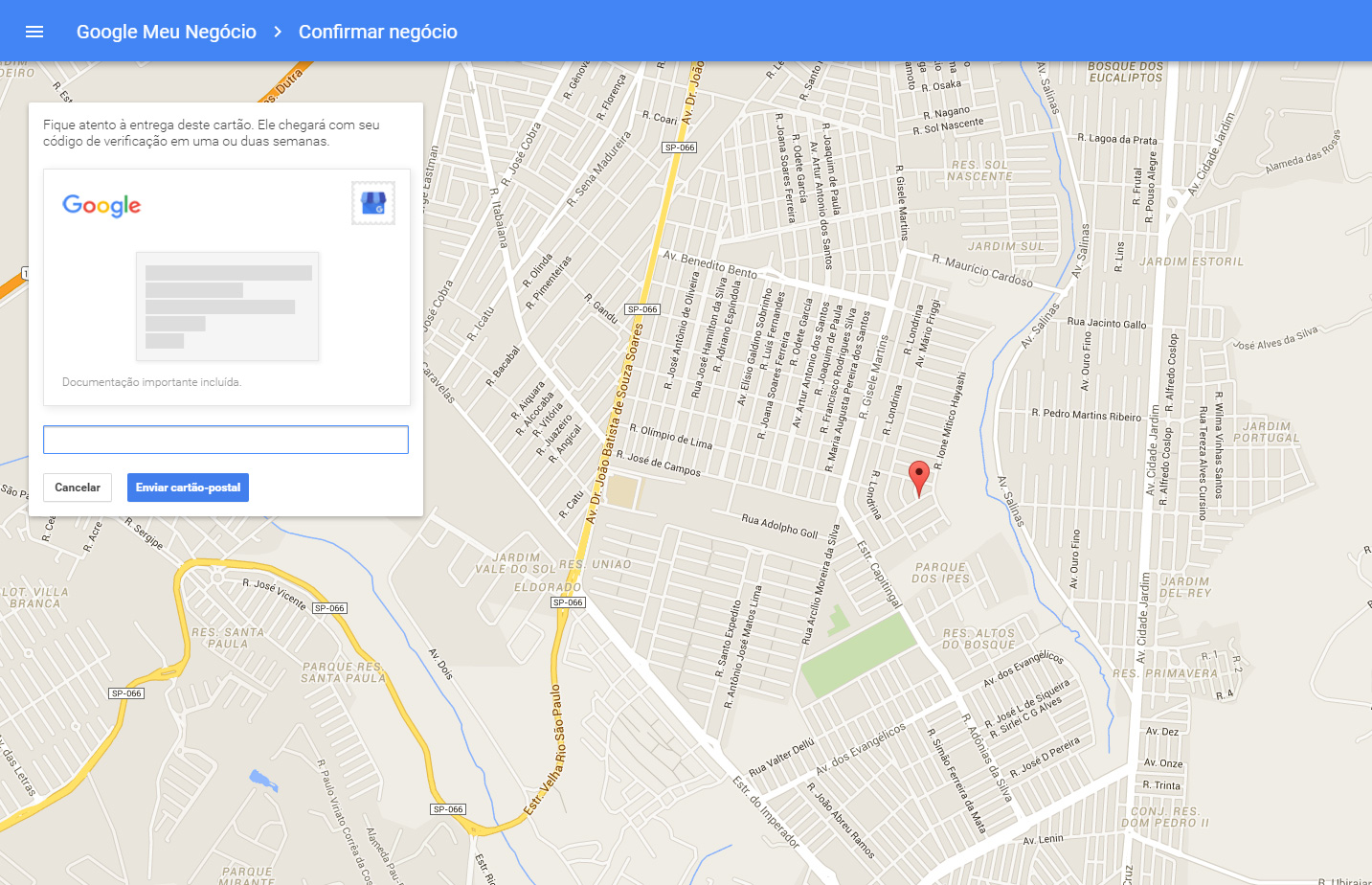Screen dimensions: 1372x885
Task: Focus the empty text input field
Action: pos(226,440)
